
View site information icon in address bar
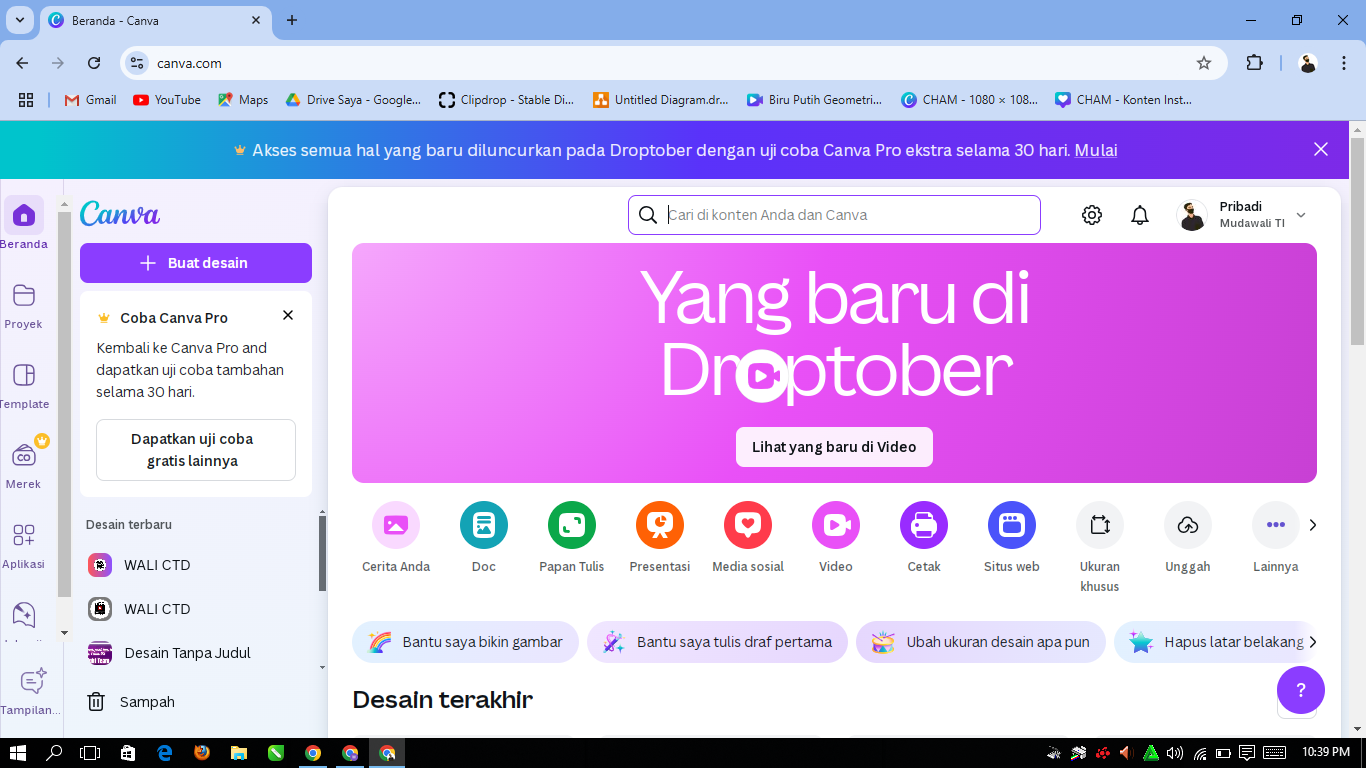tap(138, 63)
